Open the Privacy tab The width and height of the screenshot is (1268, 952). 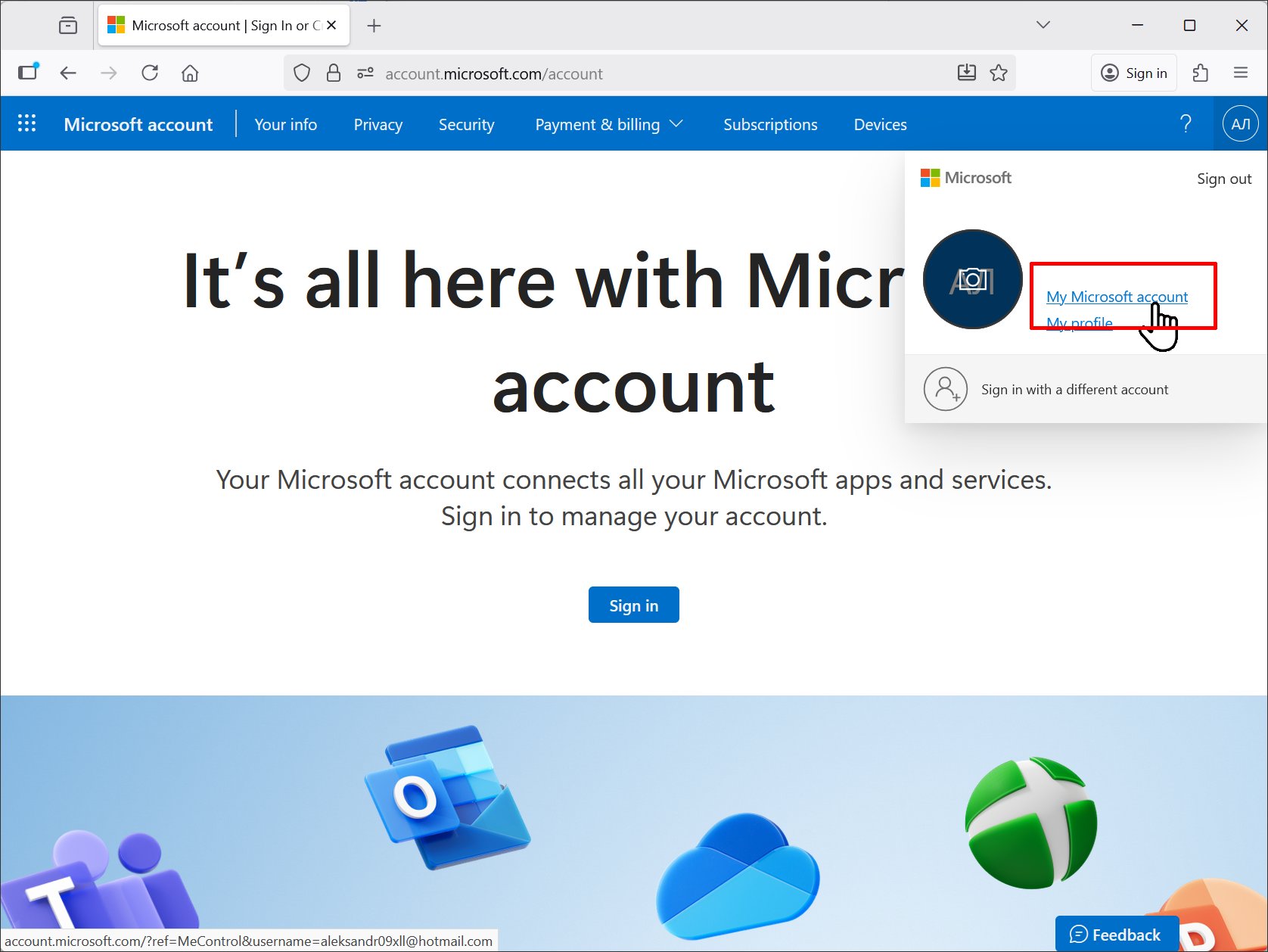378,125
